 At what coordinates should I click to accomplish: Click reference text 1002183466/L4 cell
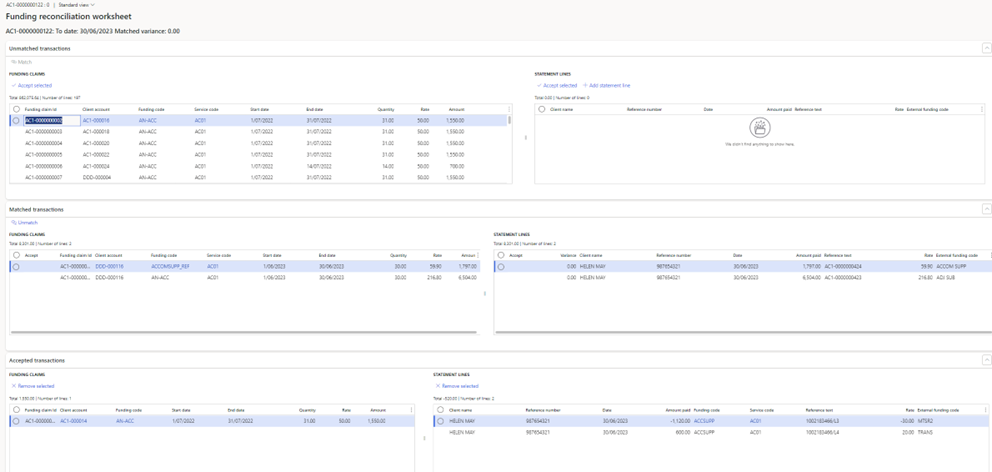(822, 433)
